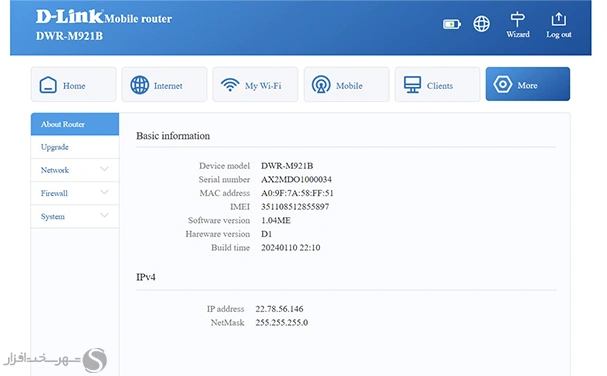This screenshot has height=376, width=607.
Task: Click software version 1.04ME
Action: 276,220
